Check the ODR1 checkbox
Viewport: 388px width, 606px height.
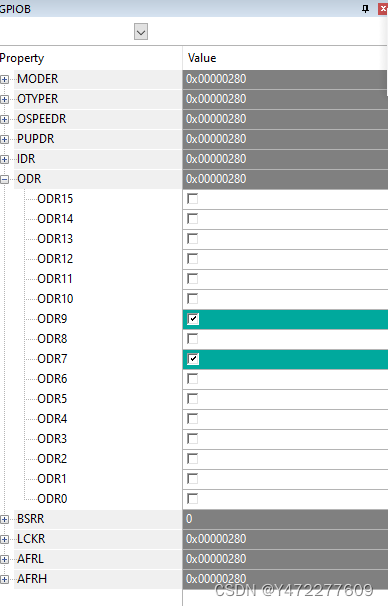[192, 479]
